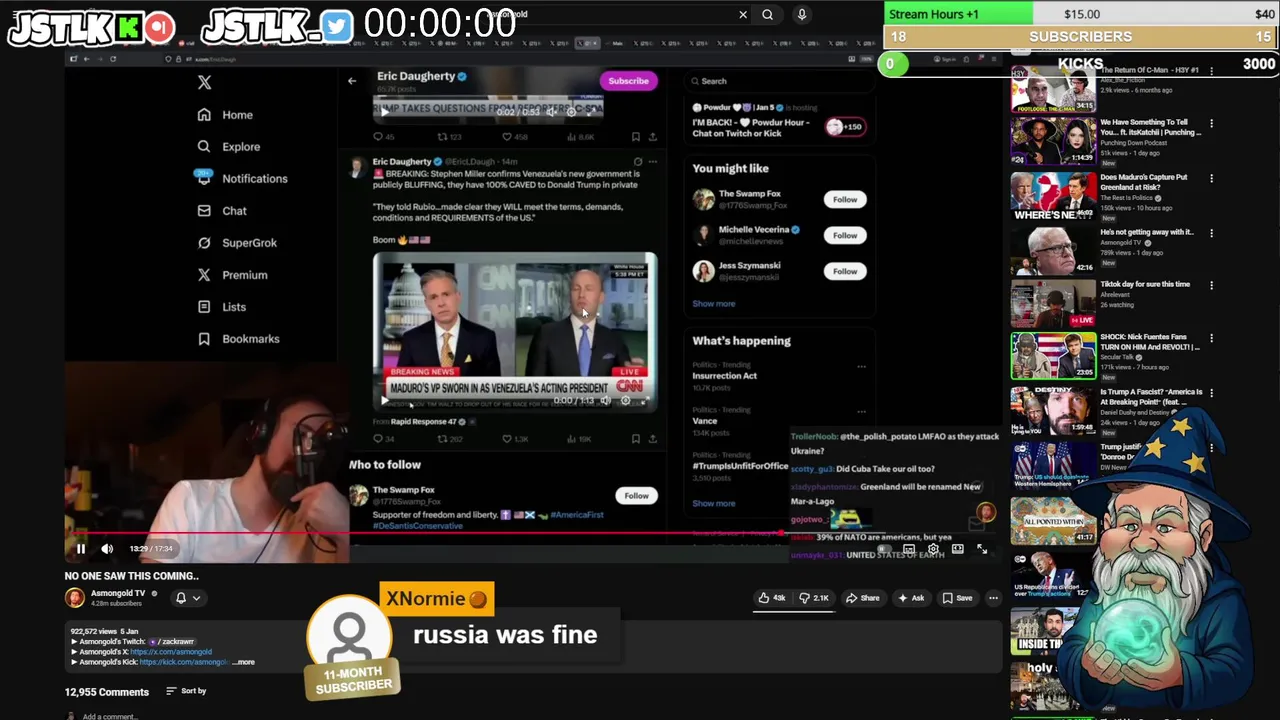Image resolution: width=1280 pixels, height=720 pixels.
Task: Expand description with ...more
Action: tap(244, 662)
